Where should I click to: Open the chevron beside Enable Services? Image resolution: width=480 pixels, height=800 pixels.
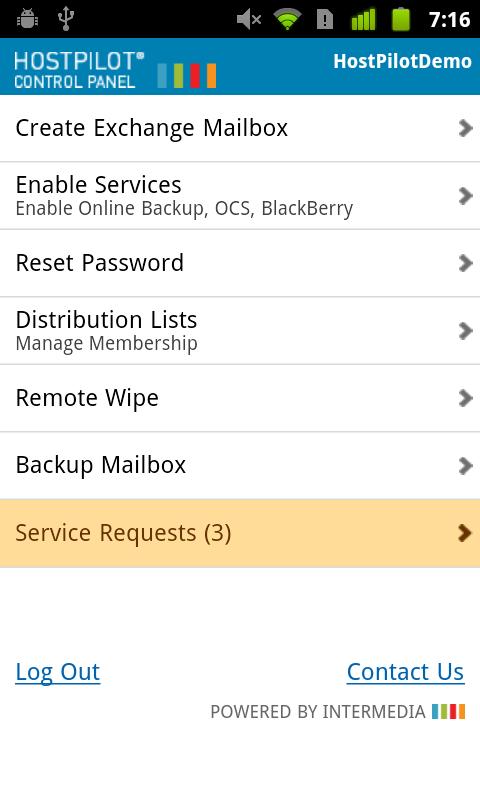(x=465, y=196)
